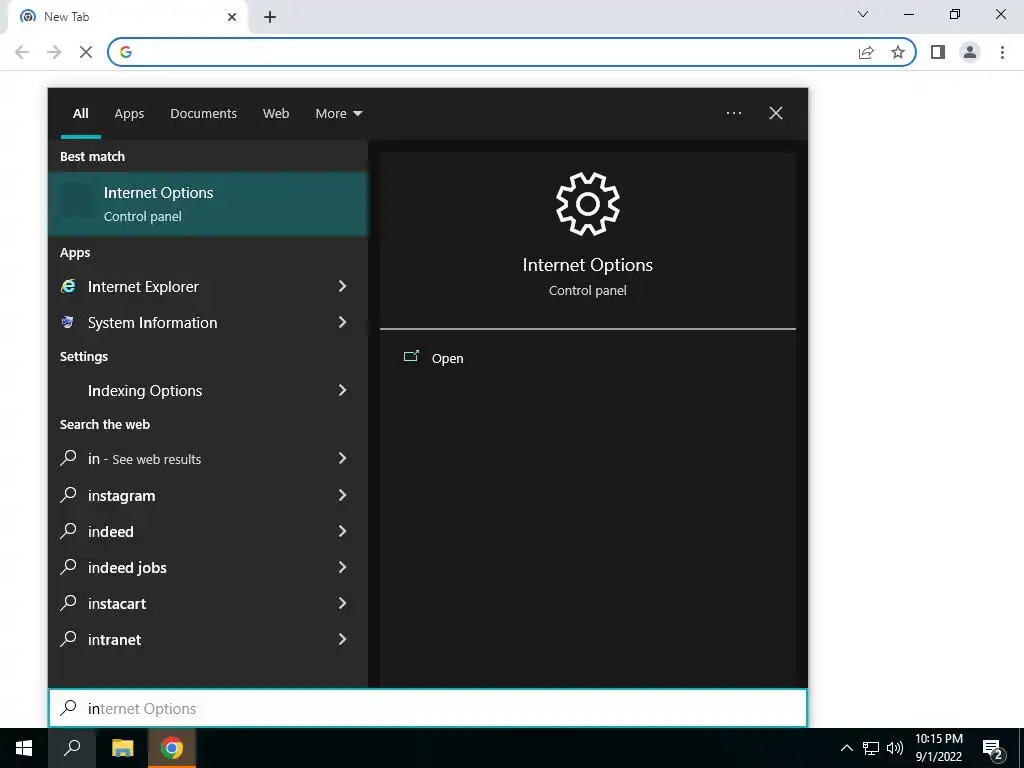
Task: Click the taskbar search magnifier icon
Action: click(72, 748)
